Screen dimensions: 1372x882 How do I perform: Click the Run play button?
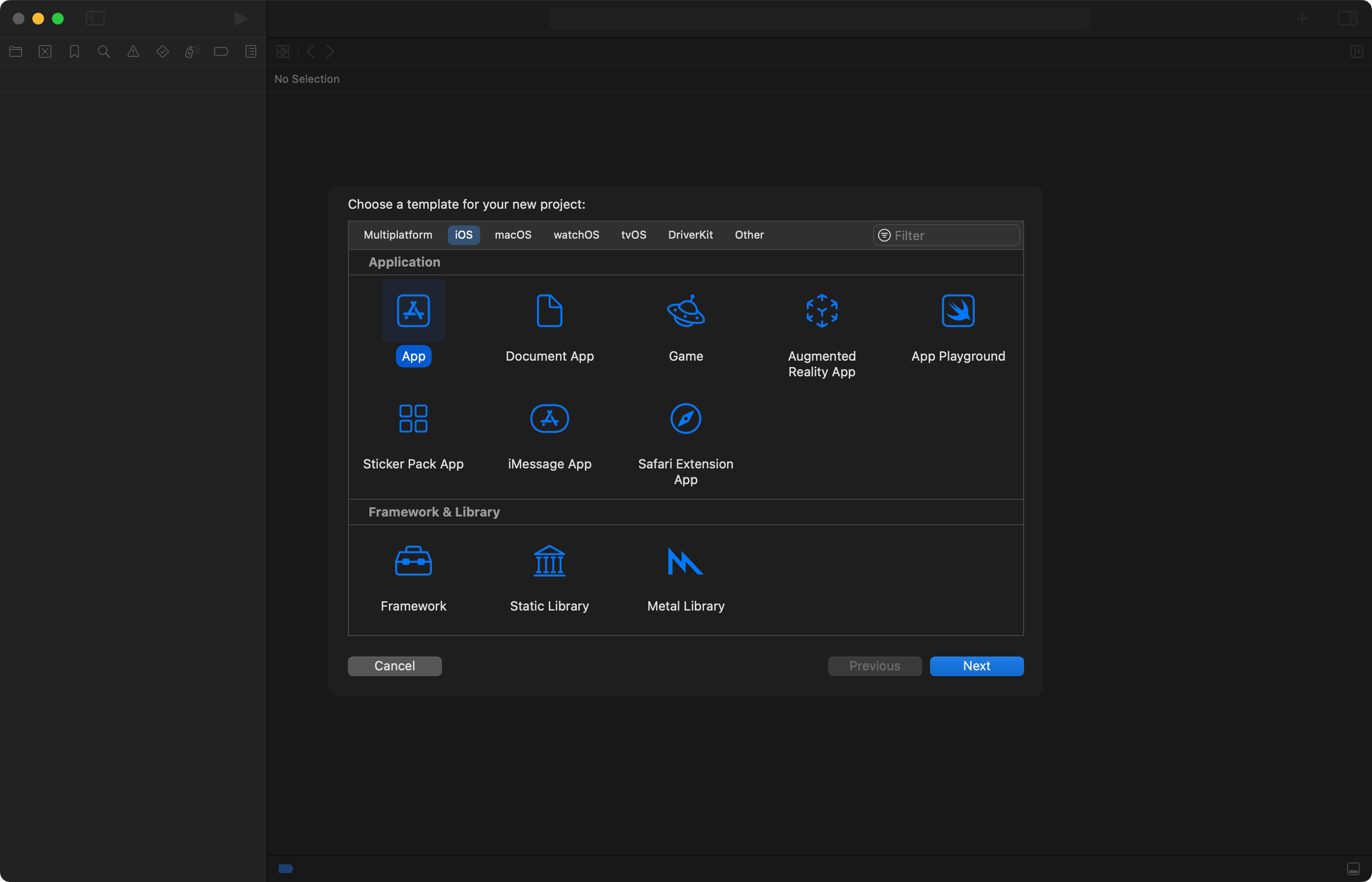tap(241, 18)
